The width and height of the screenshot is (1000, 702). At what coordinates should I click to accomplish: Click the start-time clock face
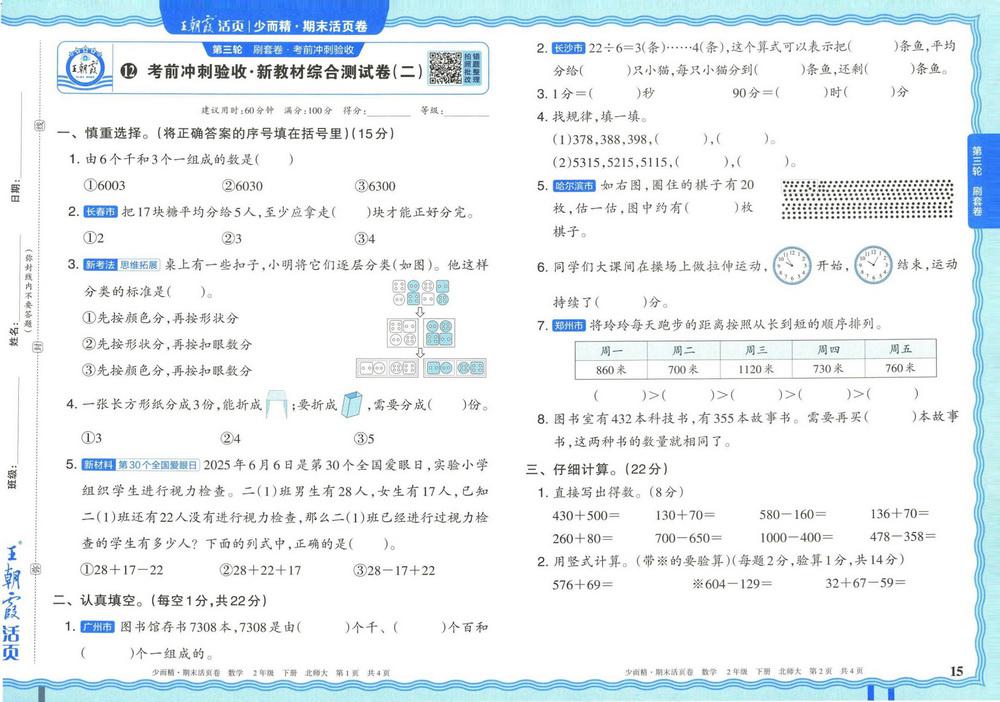[791, 265]
